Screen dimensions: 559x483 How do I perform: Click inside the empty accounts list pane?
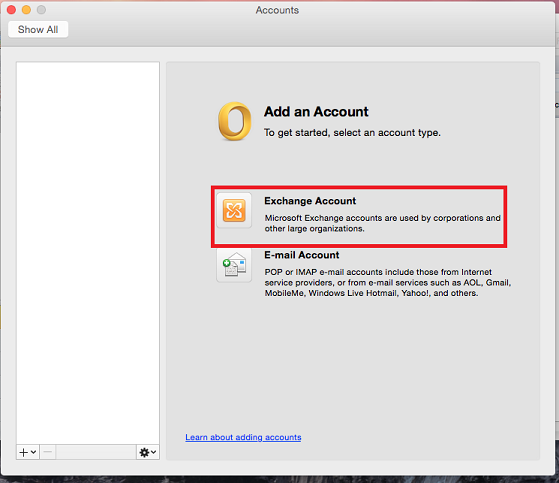point(88,253)
